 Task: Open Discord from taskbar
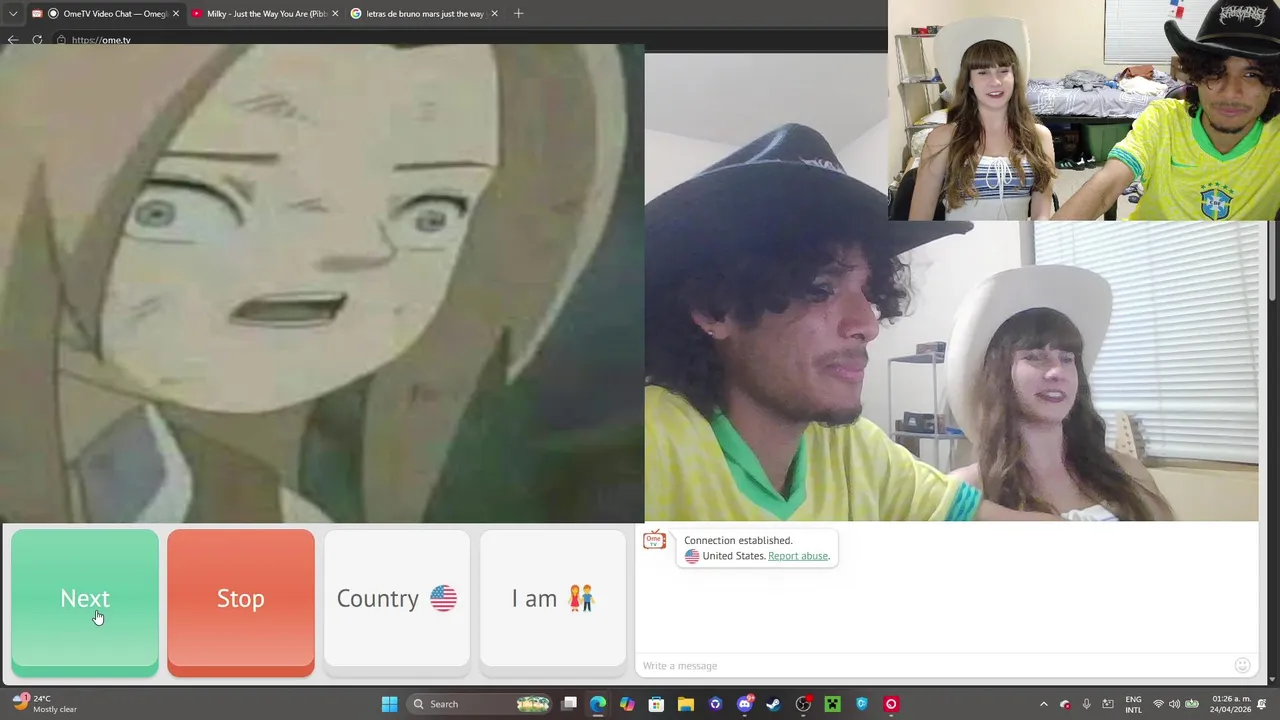pyautogui.click(x=744, y=704)
